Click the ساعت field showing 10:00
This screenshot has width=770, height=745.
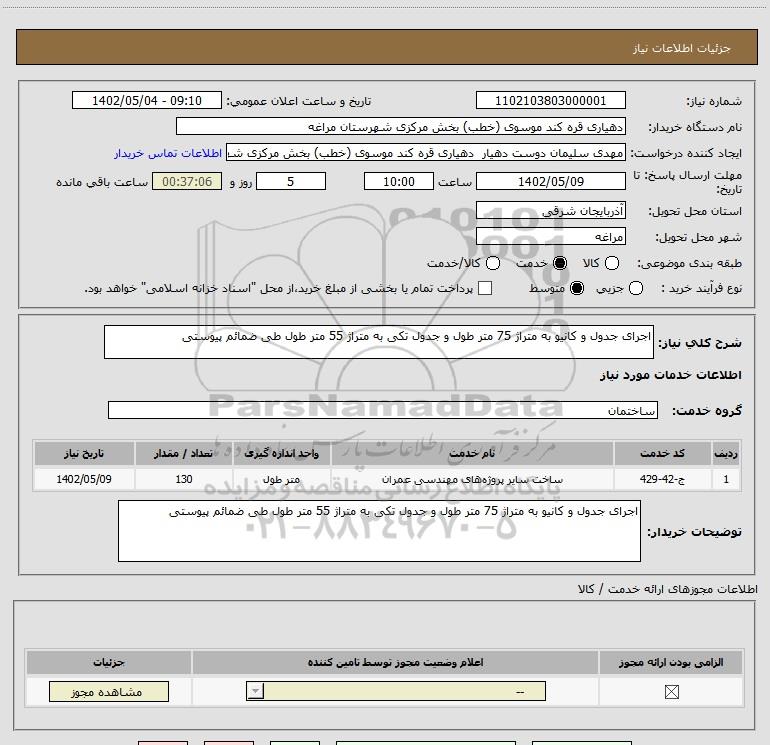[x=399, y=182]
